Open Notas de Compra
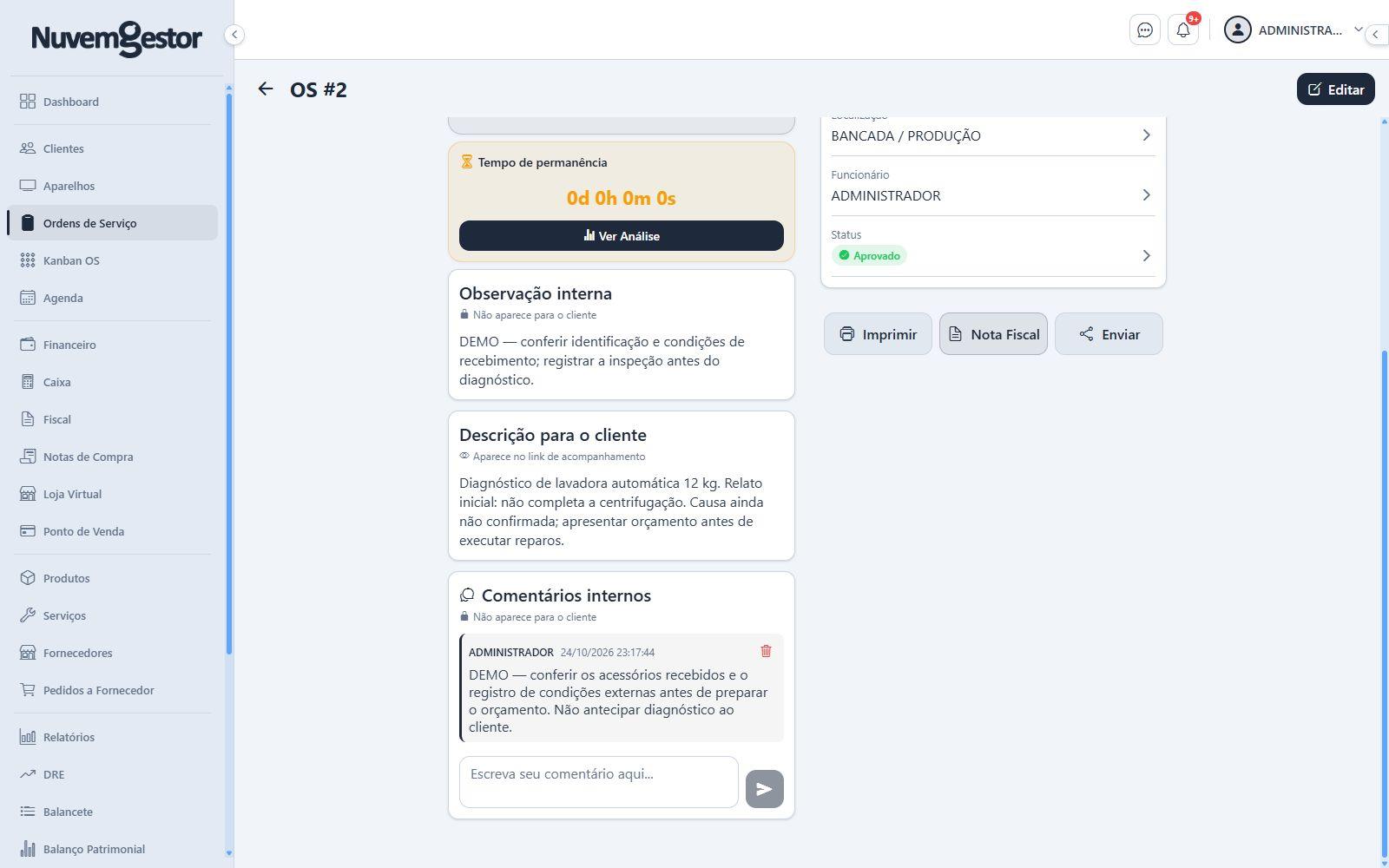The width and height of the screenshot is (1389, 868). pyautogui.click(x=112, y=457)
